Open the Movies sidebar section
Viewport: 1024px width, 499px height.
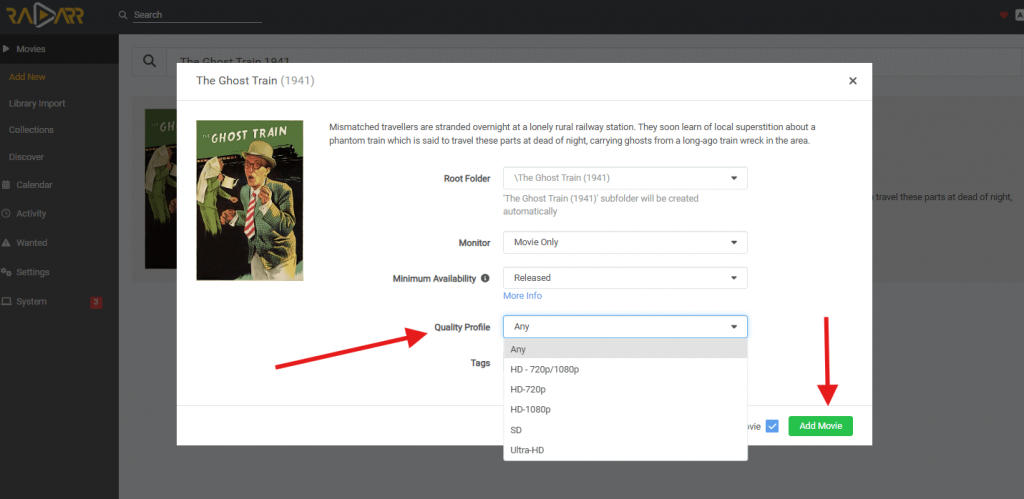tap(59, 49)
